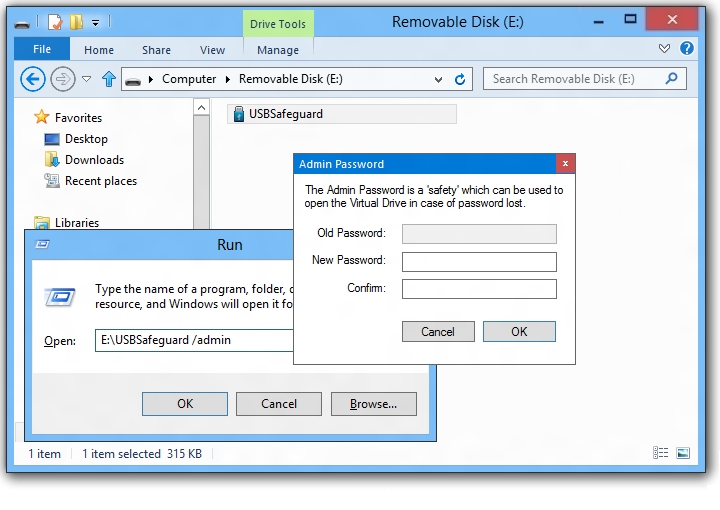Expand the recent locations dropdown arrow
Viewport: 720px width, 510px height.
[x=87, y=79]
